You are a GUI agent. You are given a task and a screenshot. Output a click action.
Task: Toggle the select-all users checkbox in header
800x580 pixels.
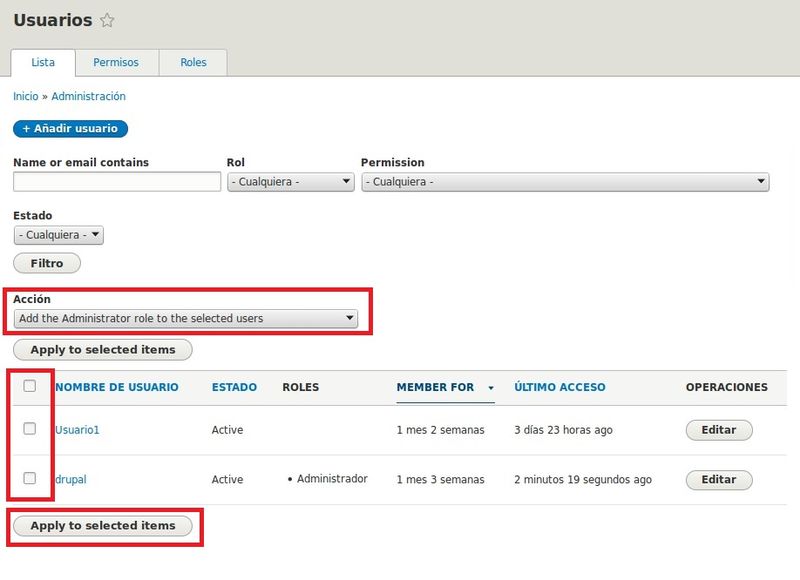[x=30, y=386]
